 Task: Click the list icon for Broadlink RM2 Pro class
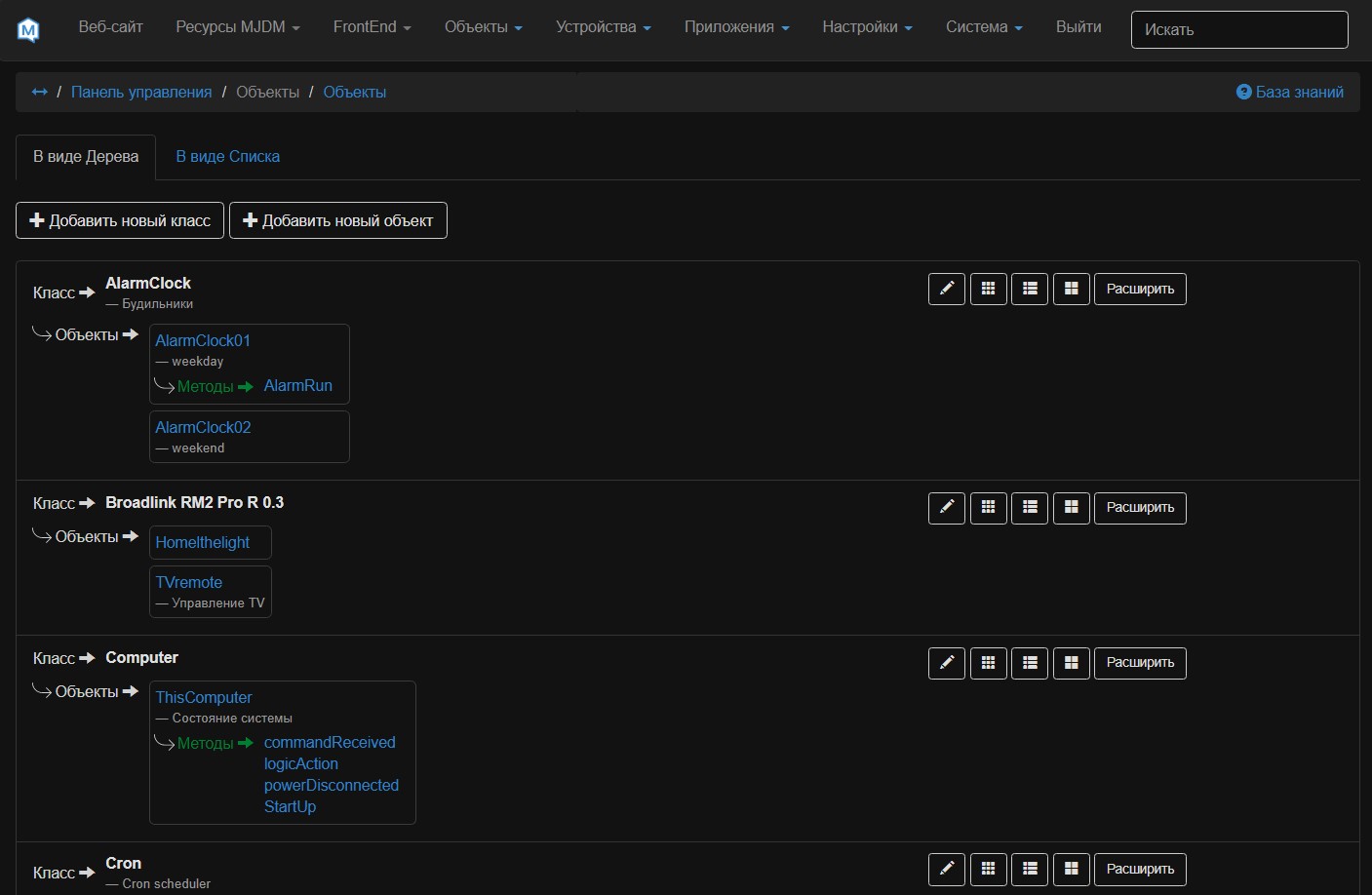(x=1030, y=507)
